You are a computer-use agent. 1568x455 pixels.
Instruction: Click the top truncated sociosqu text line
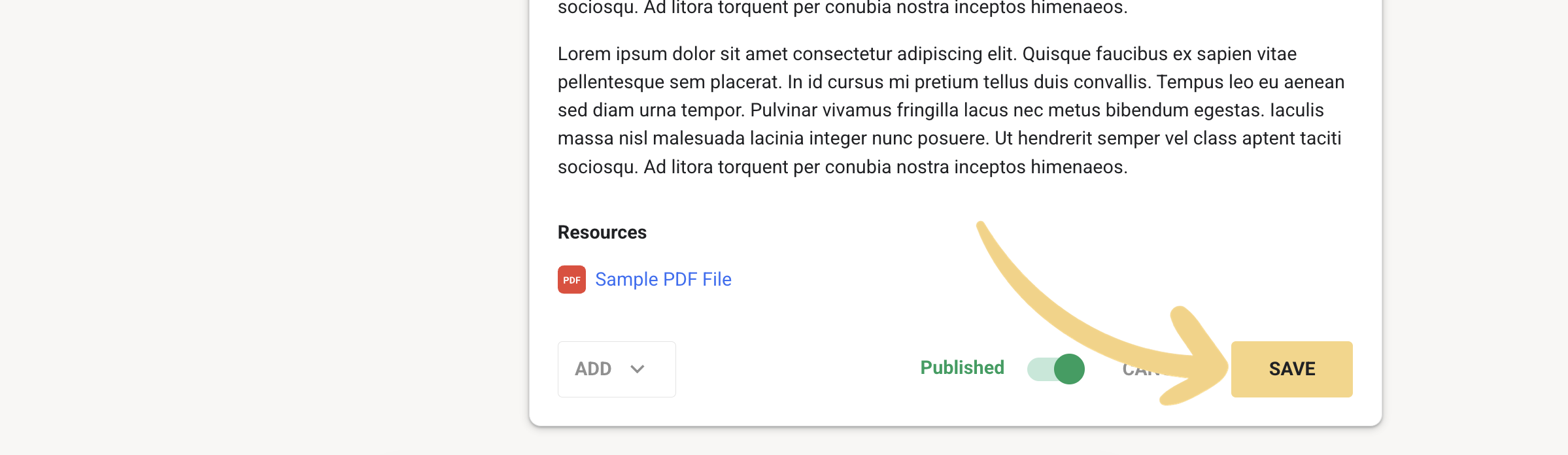pyautogui.click(x=842, y=8)
